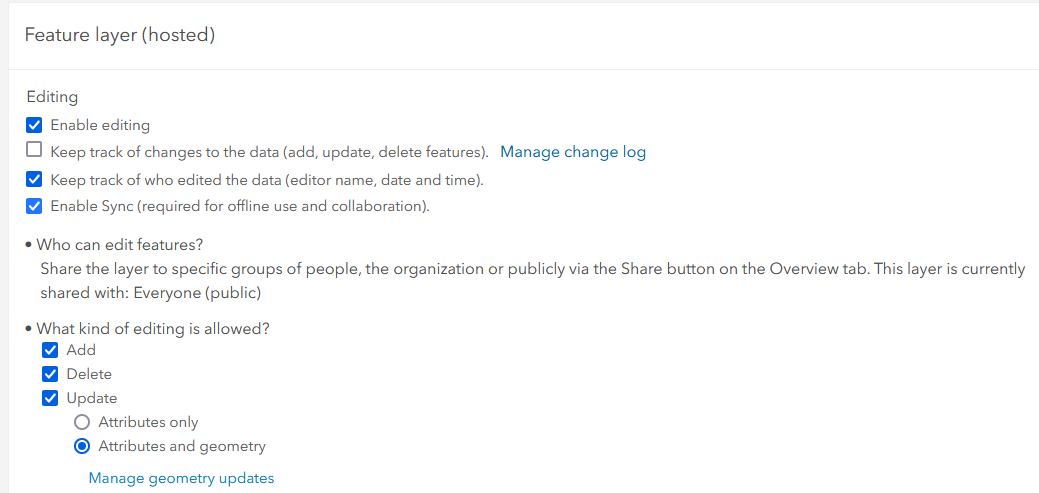The image size is (1039, 493).
Task: Uncheck the Delete editing permission
Action: [50, 374]
